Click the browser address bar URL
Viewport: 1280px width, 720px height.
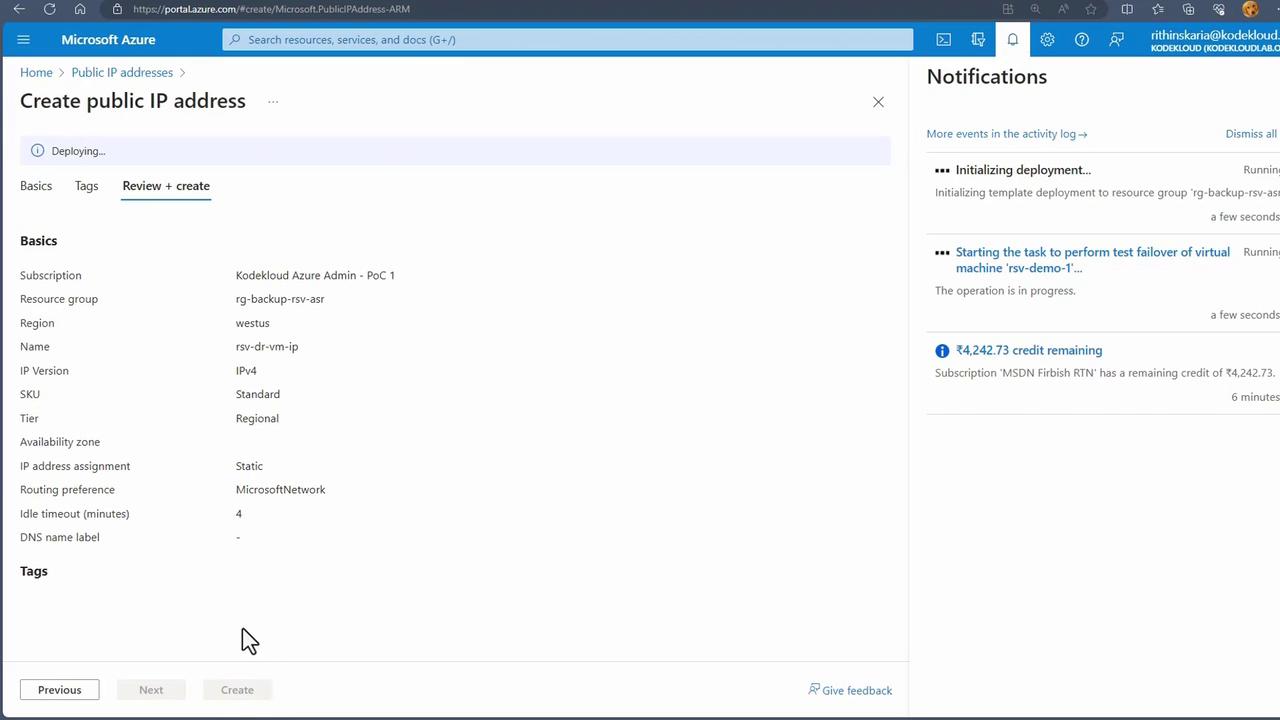click(x=271, y=9)
